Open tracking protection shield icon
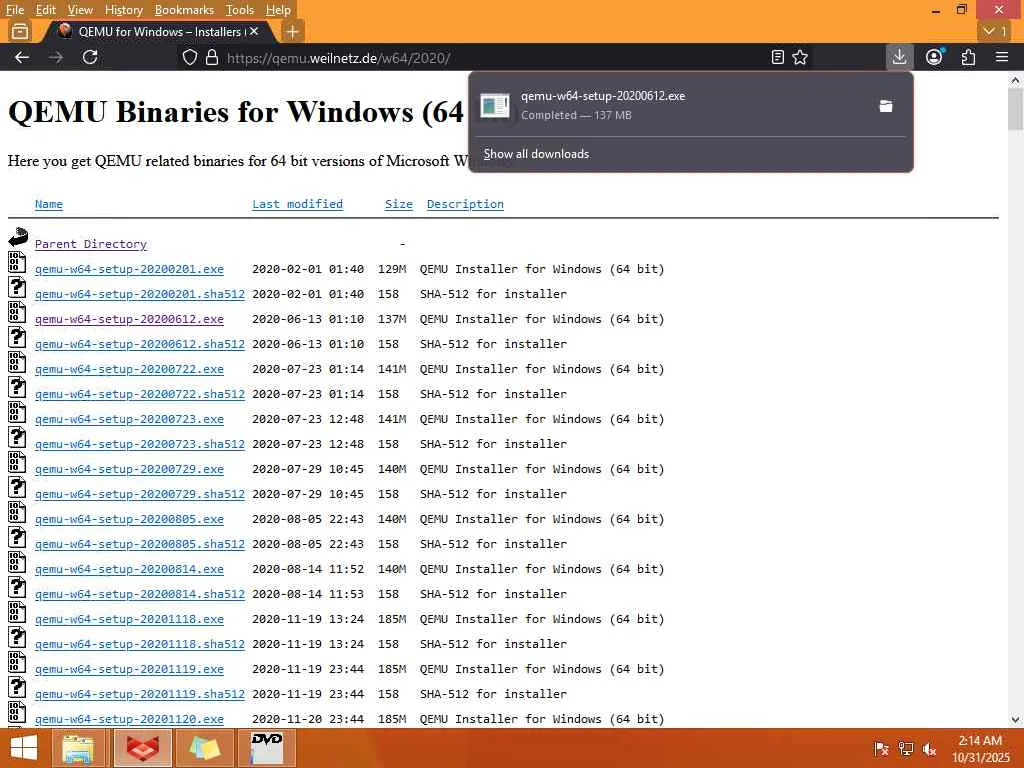The width and height of the screenshot is (1024, 768). (x=189, y=57)
